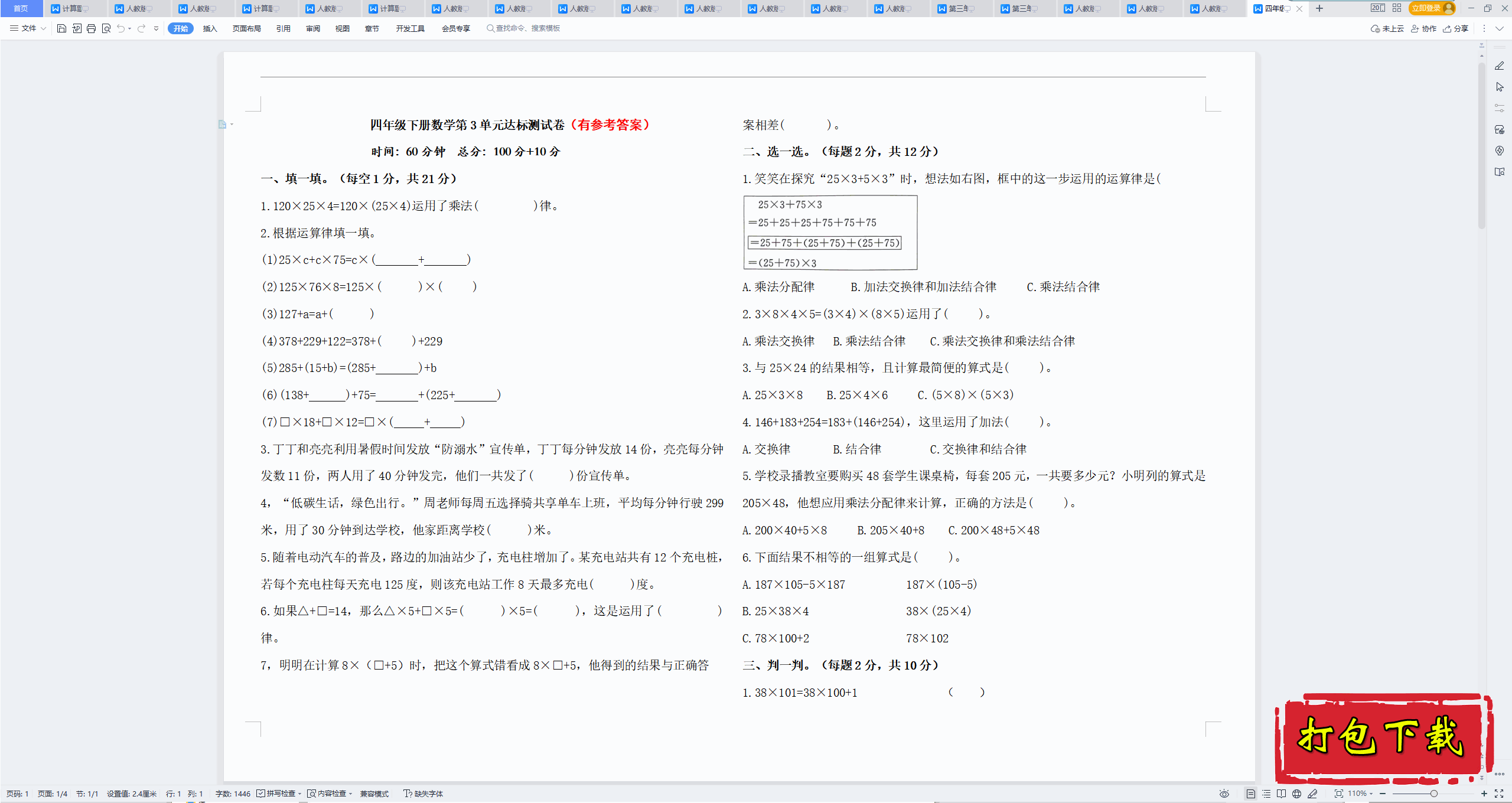Click the fit-page zoom icon
The image size is (1512, 803).
pyautogui.click(x=1338, y=794)
